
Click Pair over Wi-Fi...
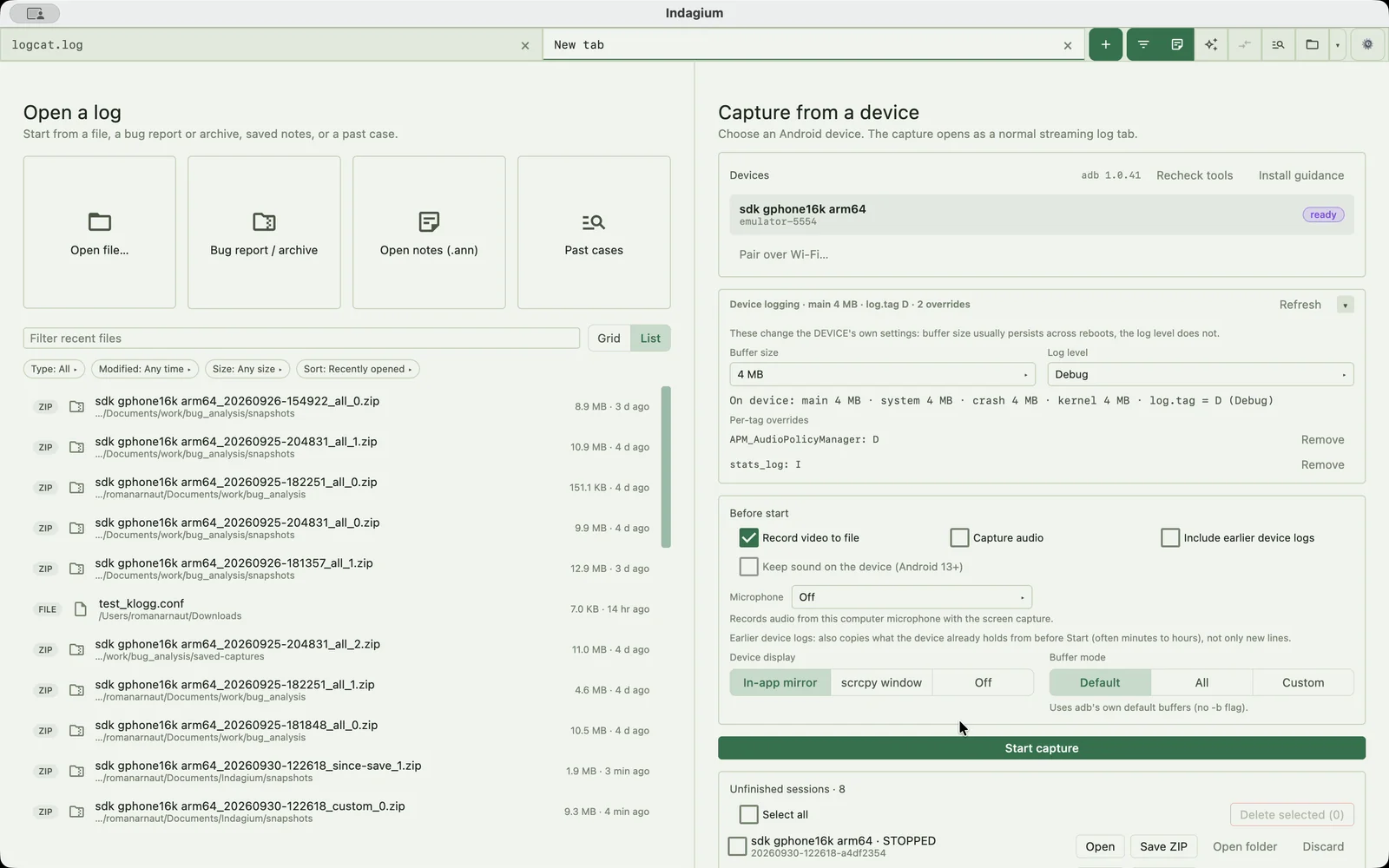coord(784,254)
